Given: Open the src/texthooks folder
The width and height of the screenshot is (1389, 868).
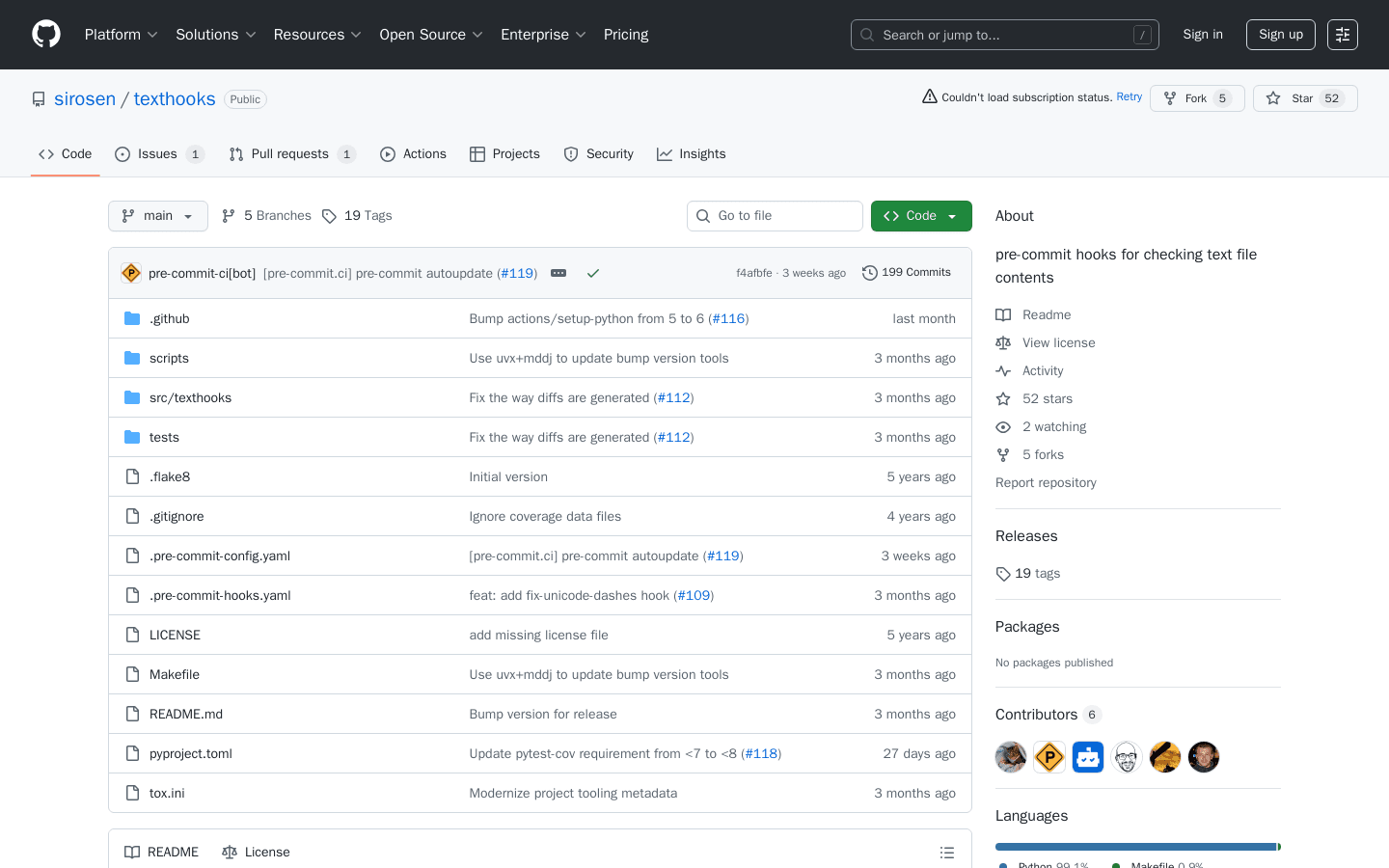Looking at the screenshot, I should pos(190,398).
